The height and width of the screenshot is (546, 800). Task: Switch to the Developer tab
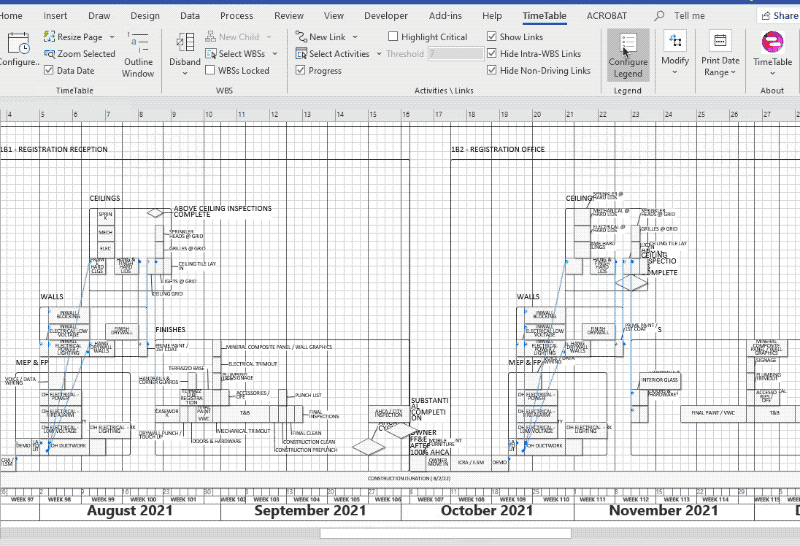point(386,16)
